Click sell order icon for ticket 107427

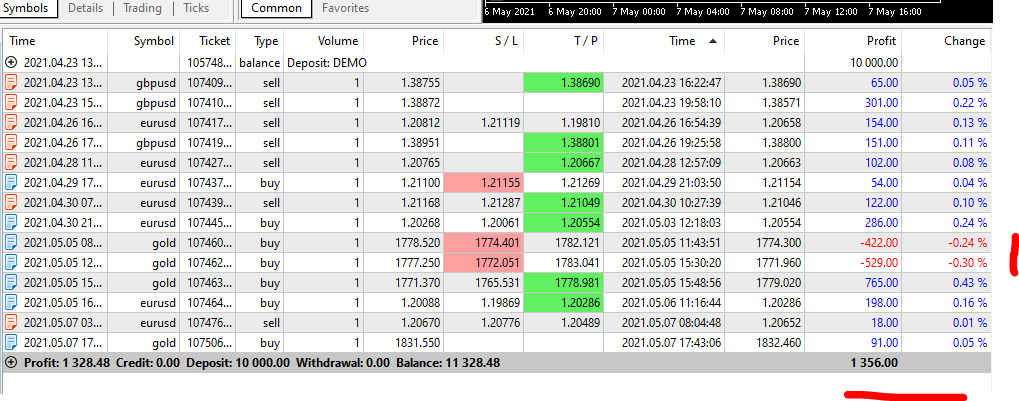[10, 162]
